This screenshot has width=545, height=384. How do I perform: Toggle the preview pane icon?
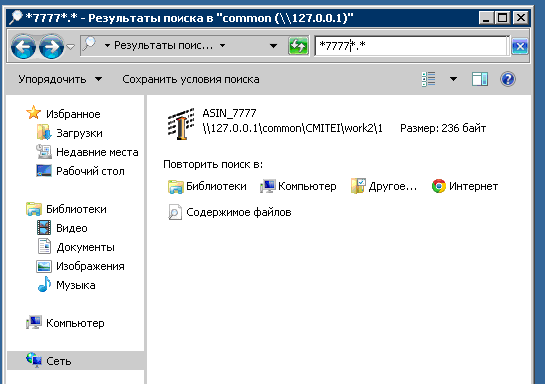[480, 79]
